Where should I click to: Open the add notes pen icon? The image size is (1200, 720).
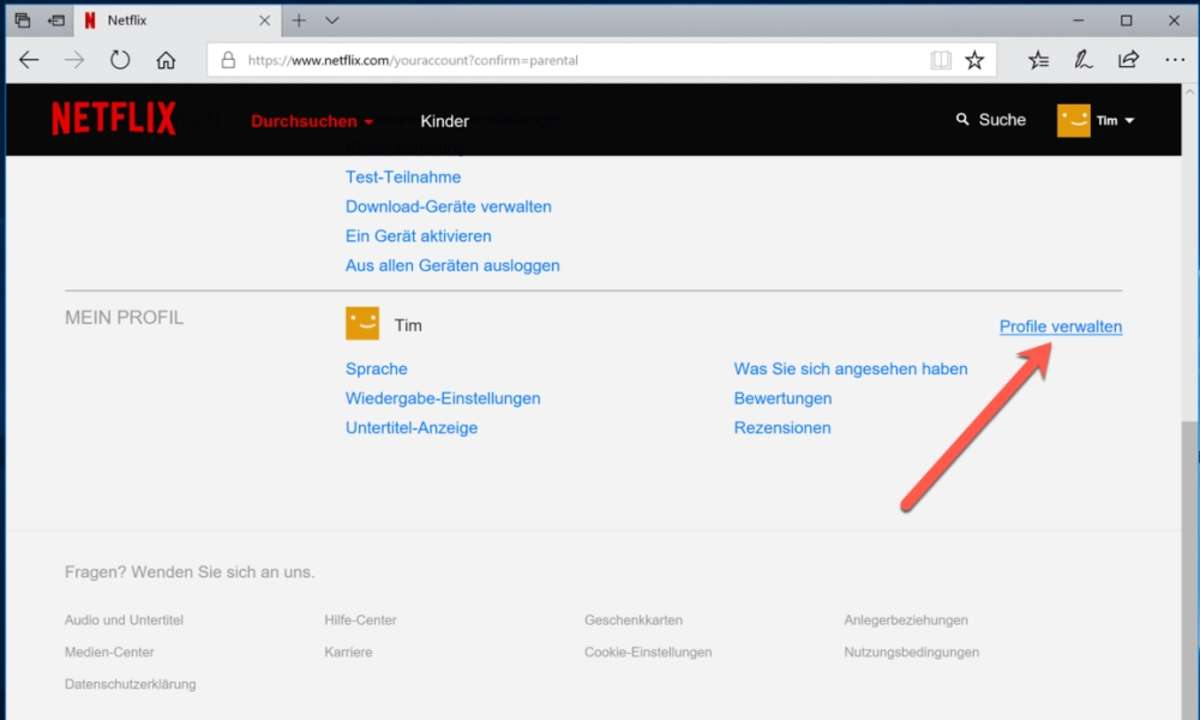[1084, 60]
